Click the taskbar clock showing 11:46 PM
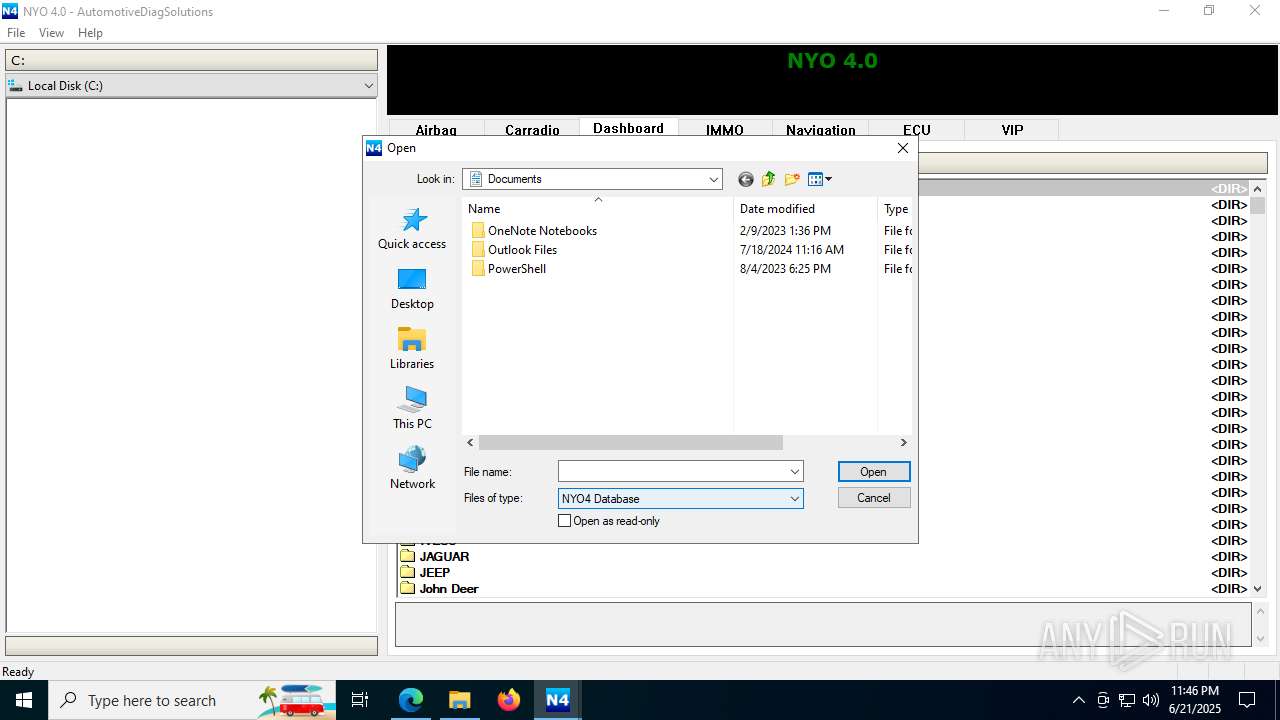1280x720 pixels. (x=1194, y=700)
